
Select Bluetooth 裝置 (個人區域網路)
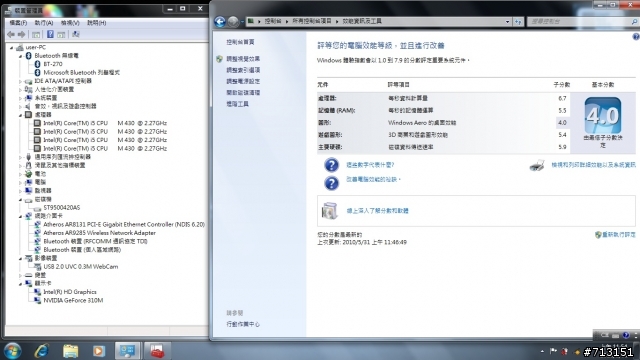pyautogui.click(x=82, y=250)
